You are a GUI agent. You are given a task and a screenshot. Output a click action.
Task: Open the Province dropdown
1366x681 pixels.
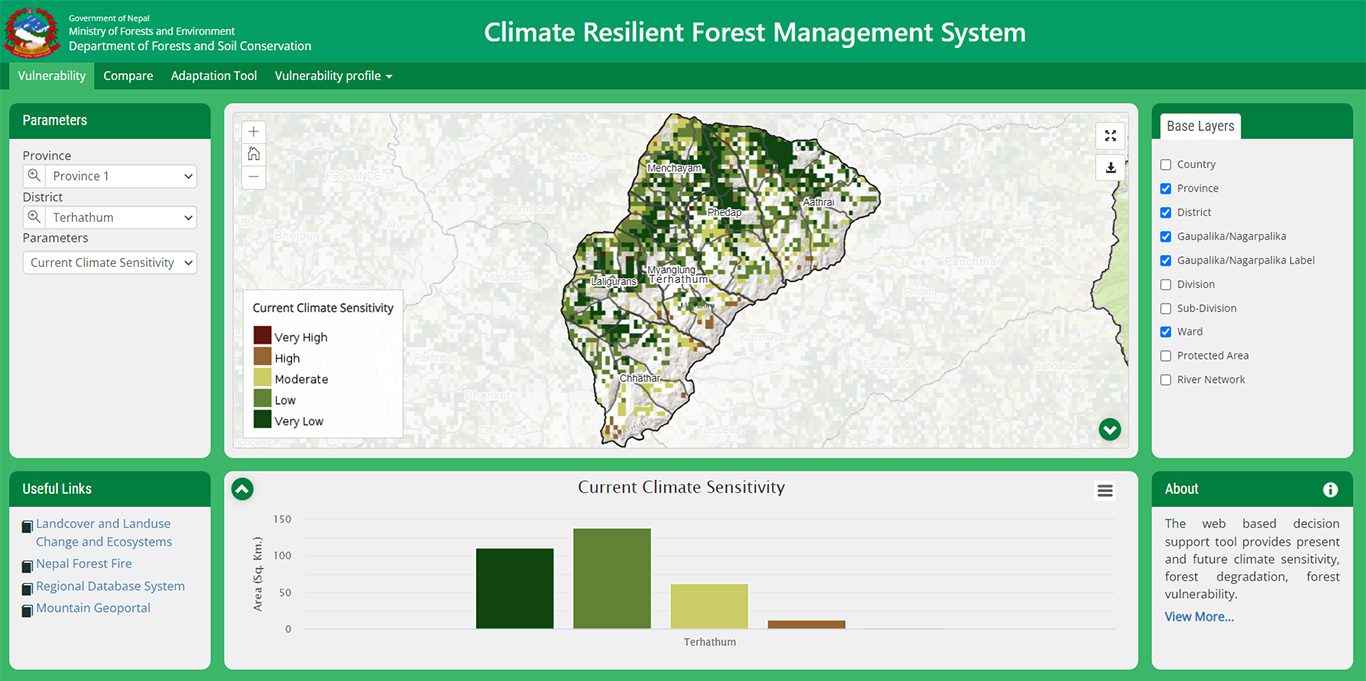point(121,176)
